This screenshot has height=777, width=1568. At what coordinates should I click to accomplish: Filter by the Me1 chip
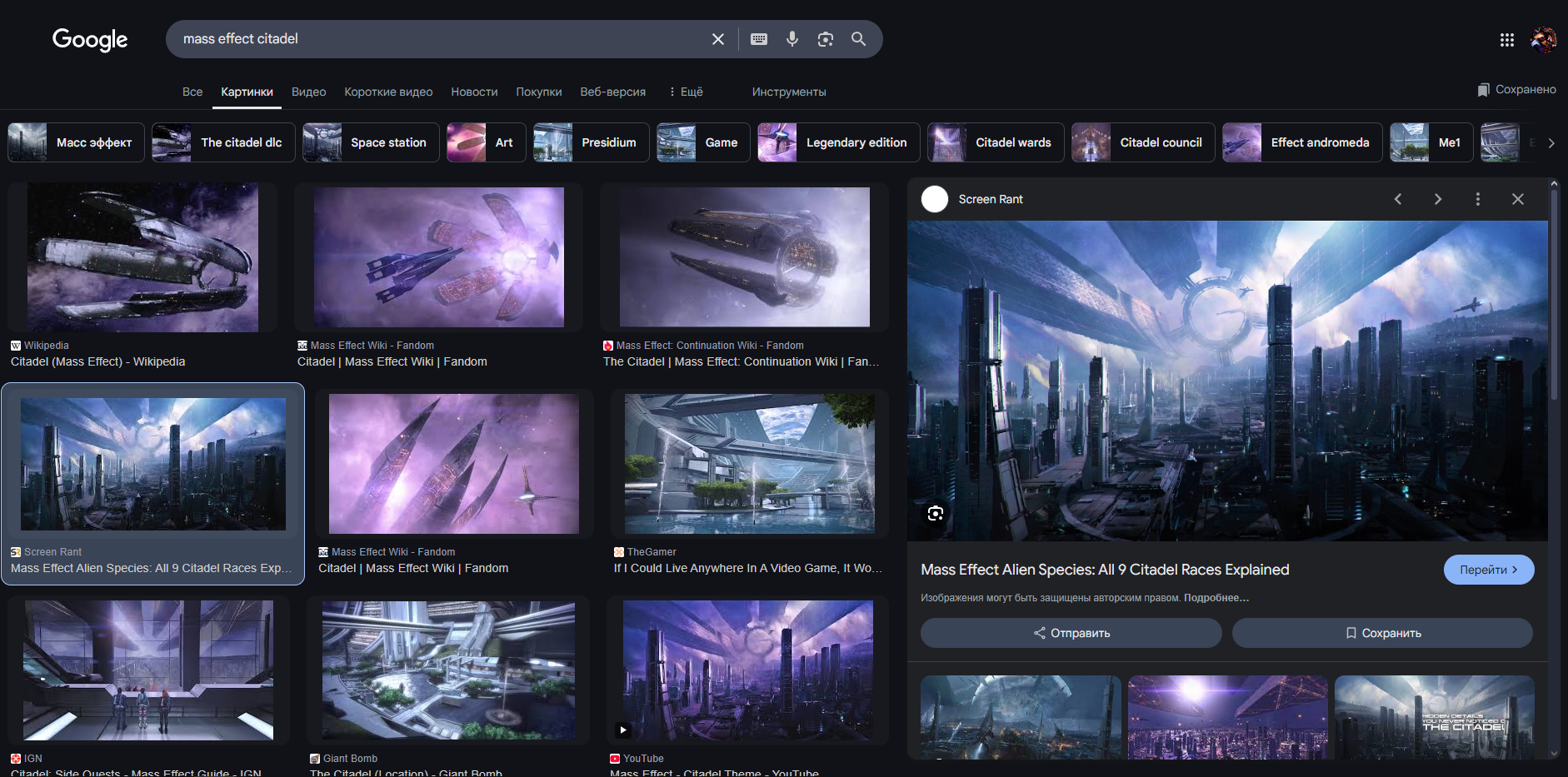[x=1431, y=142]
